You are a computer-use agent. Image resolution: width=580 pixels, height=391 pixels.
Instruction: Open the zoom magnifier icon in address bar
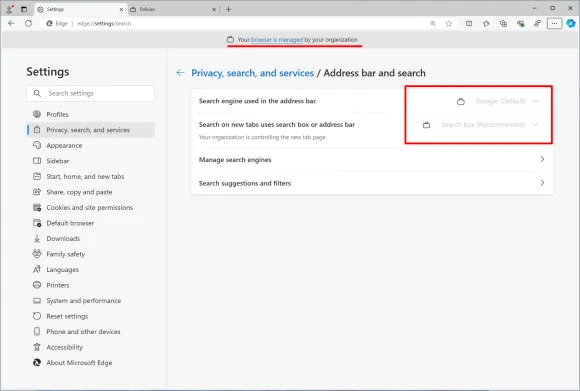click(433, 23)
